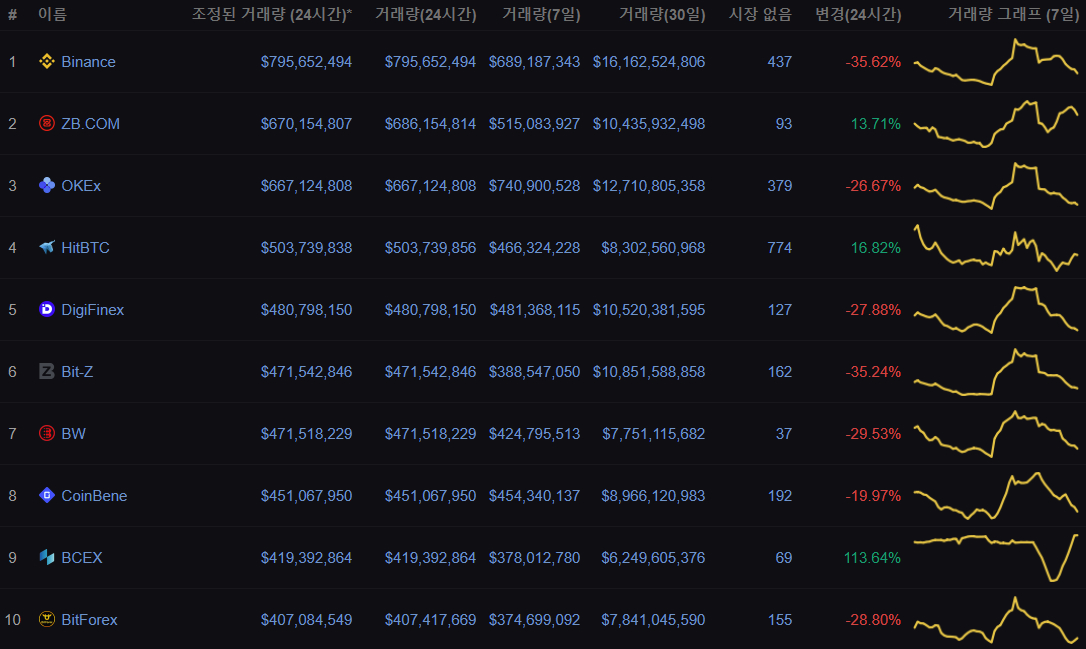Viewport: 1086px width, 649px height.
Task: Open the CoinBene exchange link
Action: click(94, 495)
